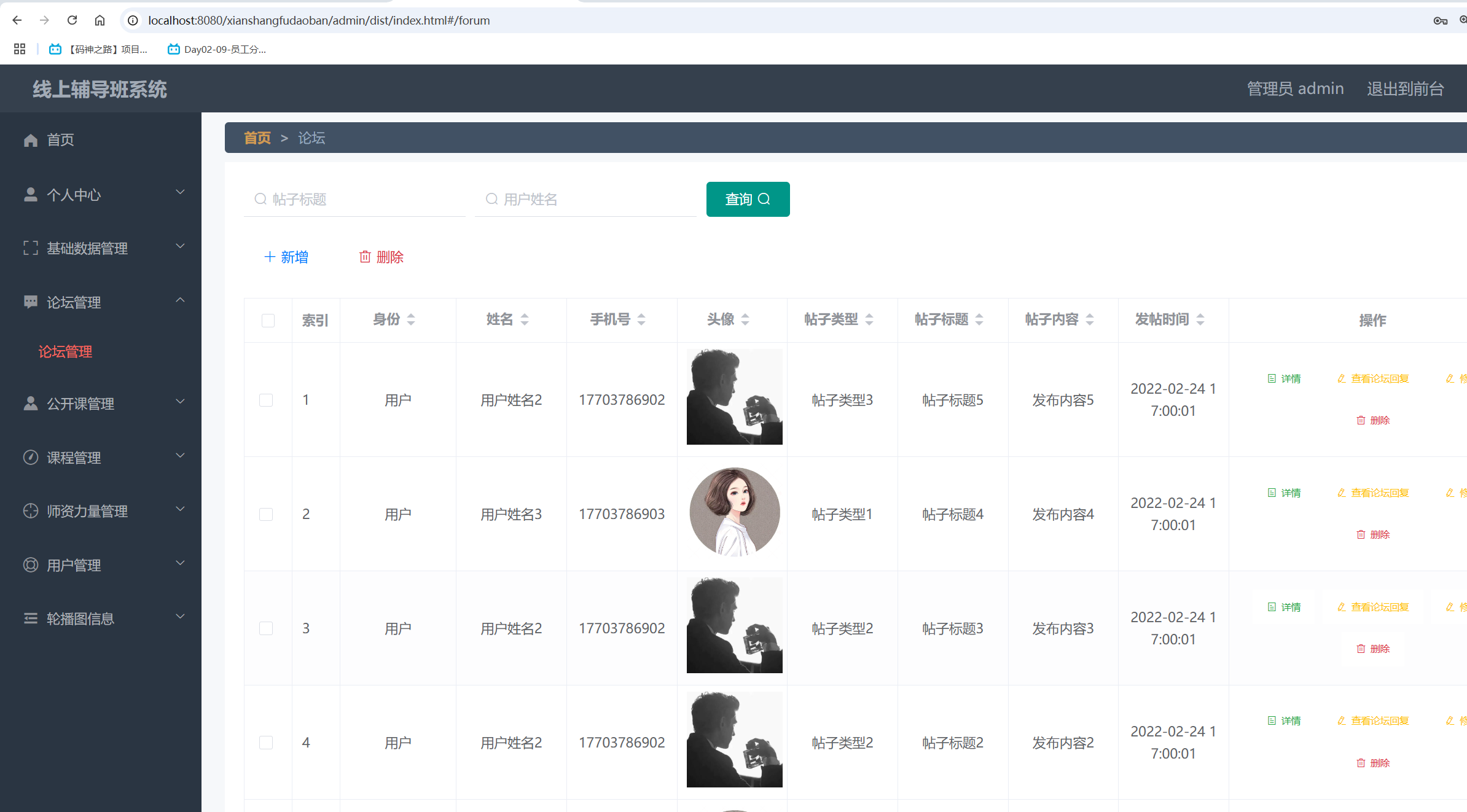Screen dimensions: 1467x812
Task: Expand the 轮播图信息 sidebar menu
Action: (101, 618)
